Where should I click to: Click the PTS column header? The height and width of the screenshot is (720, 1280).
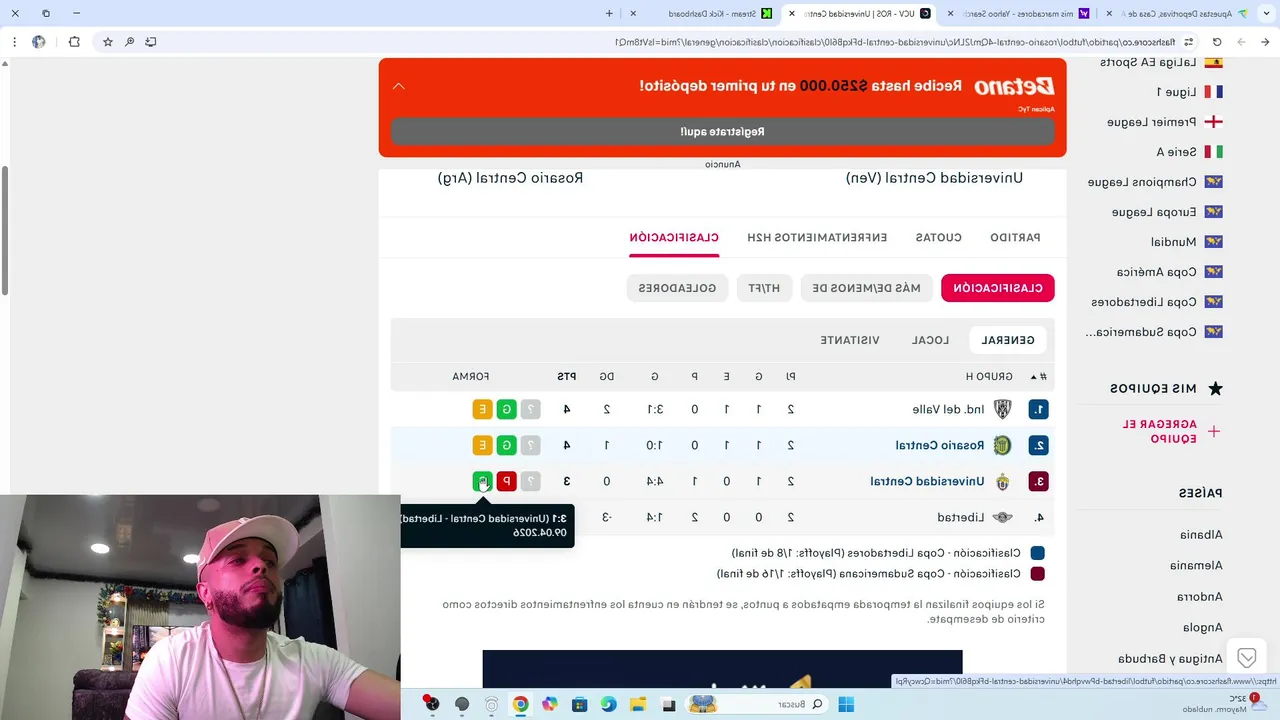click(567, 376)
